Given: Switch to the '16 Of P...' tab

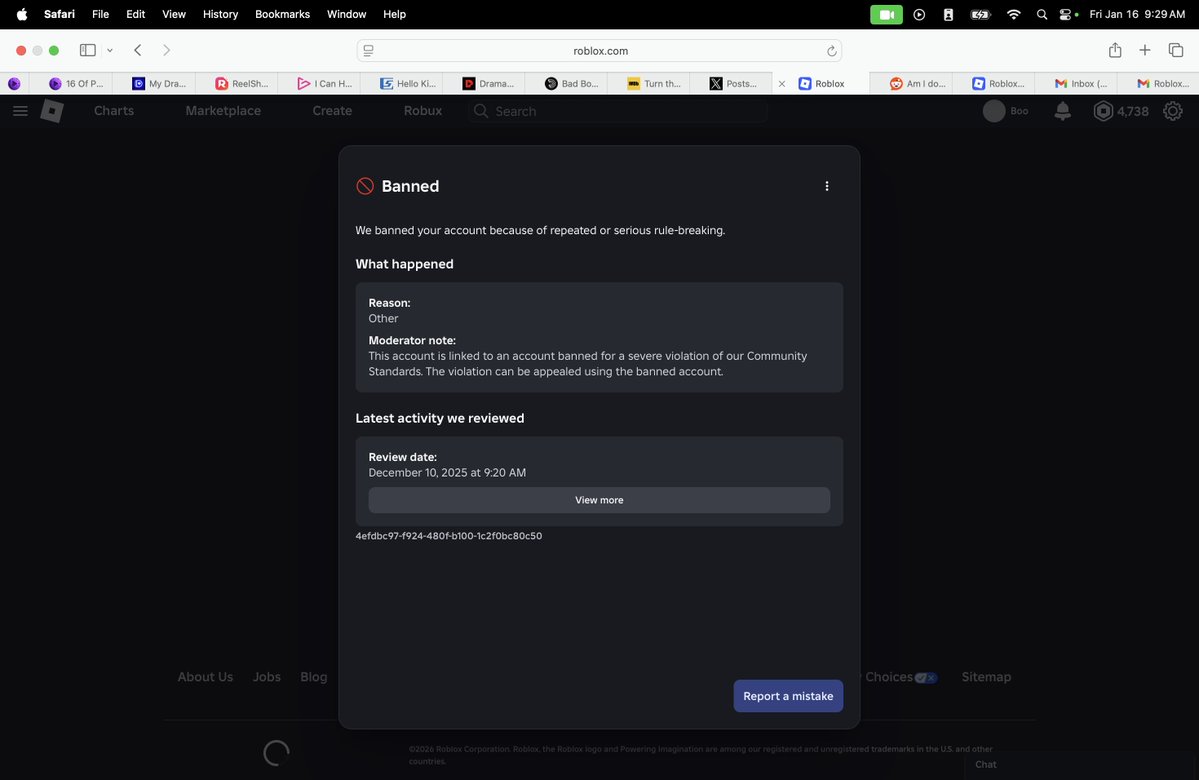Looking at the screenshot, I should (x=75, y=83).
